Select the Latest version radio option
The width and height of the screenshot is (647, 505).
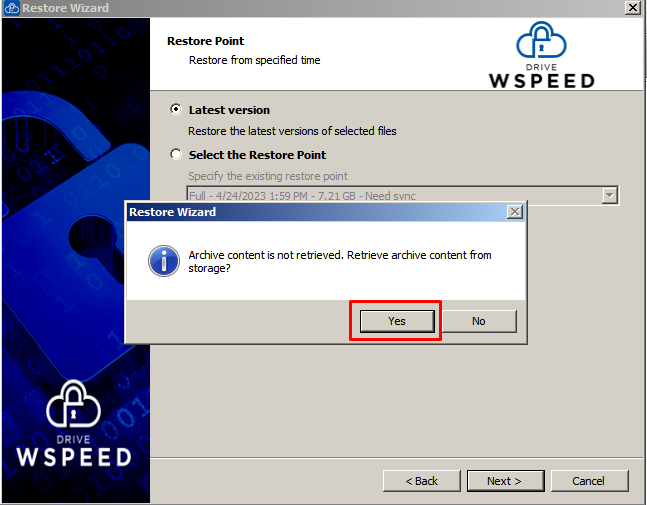[x=176, y=109]
